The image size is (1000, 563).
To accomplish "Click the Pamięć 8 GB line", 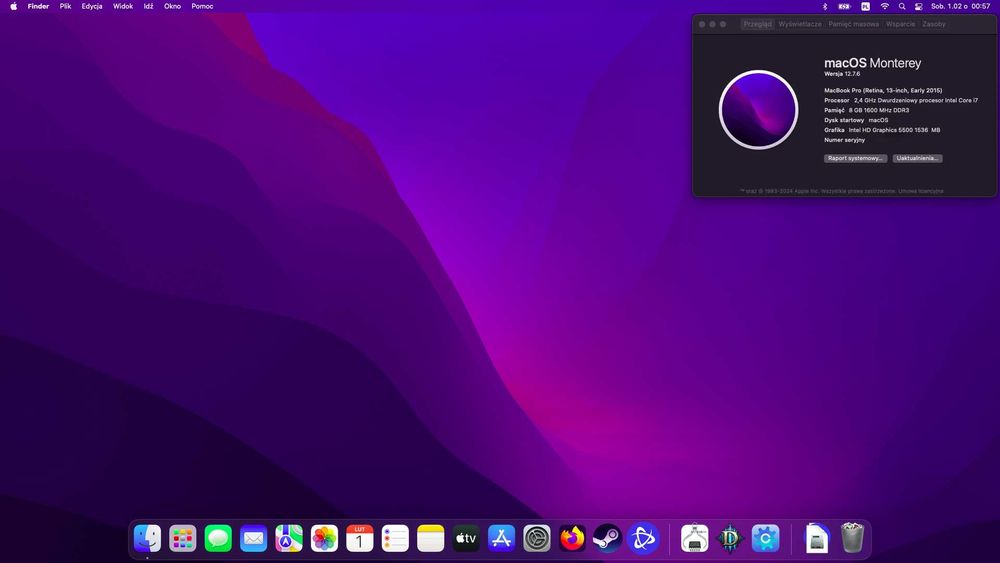I will tap(867, 110).
